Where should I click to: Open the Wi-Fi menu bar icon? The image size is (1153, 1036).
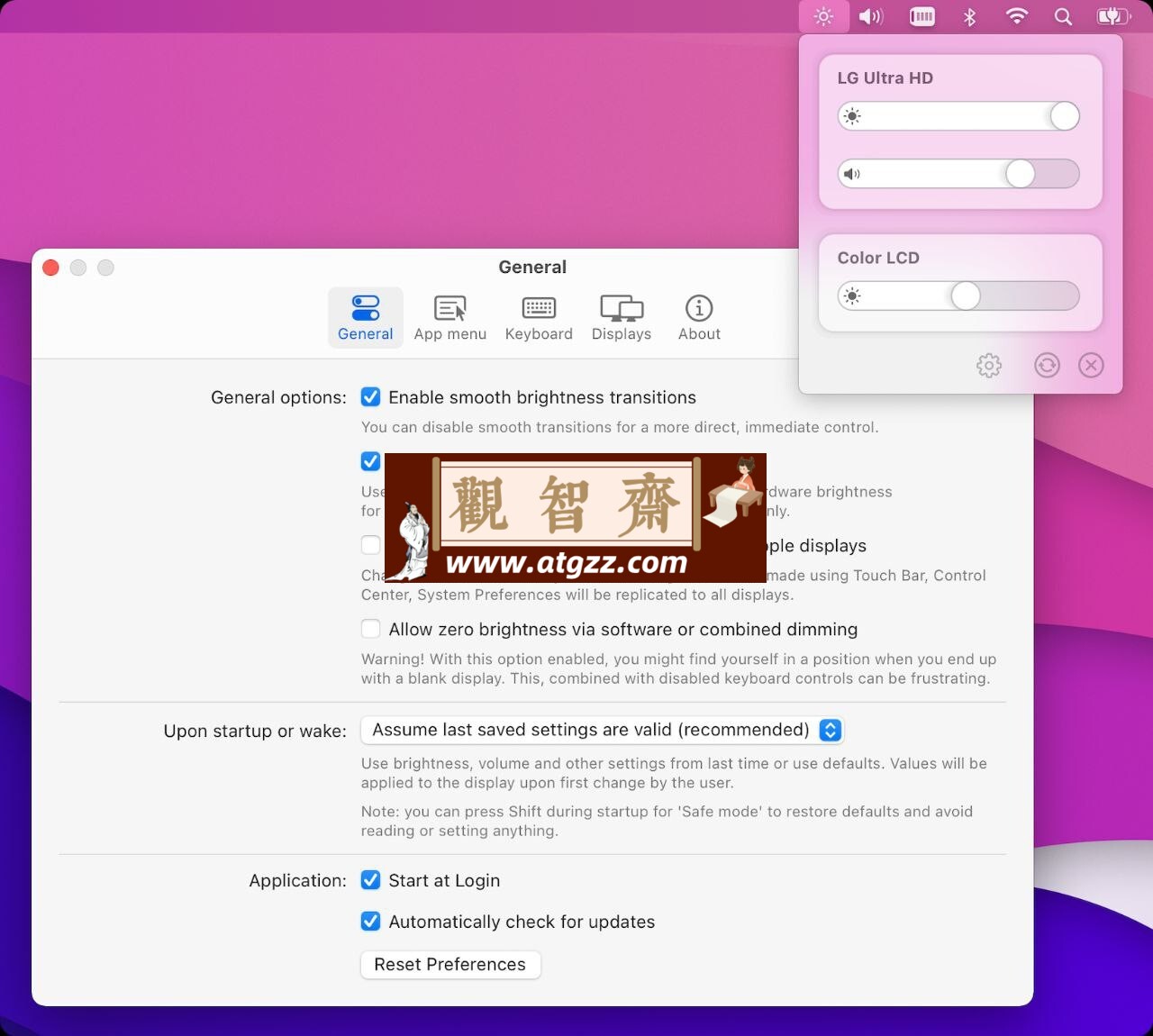coord(1017,16)
